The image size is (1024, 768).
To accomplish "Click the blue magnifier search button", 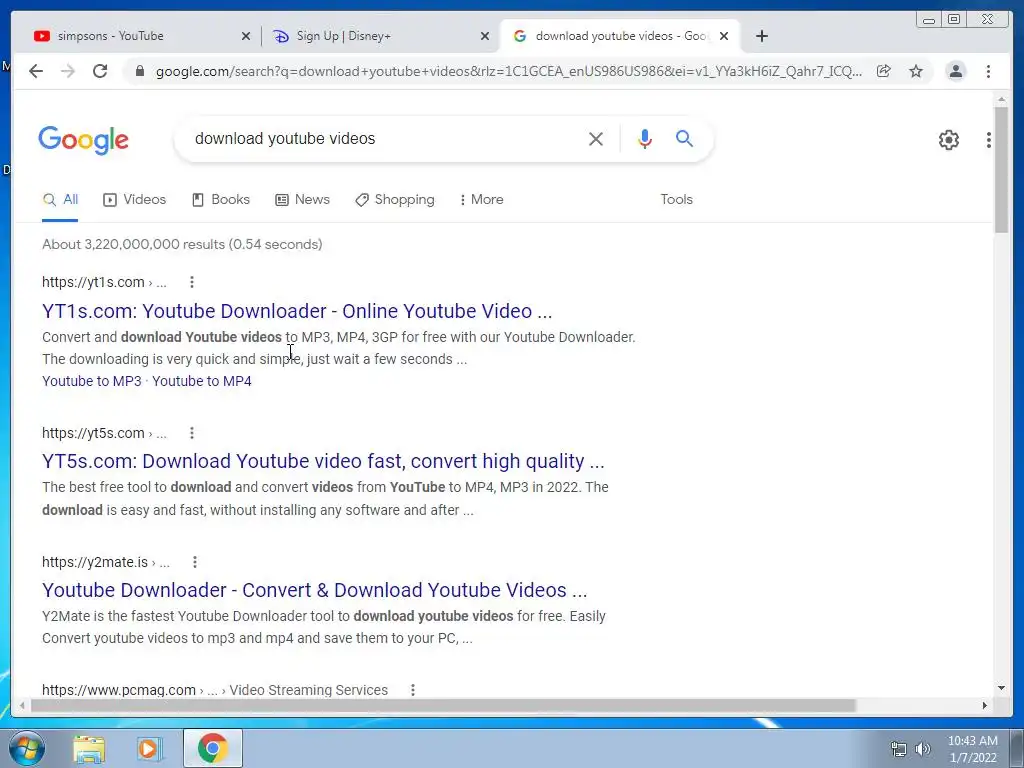I will (684, 138).
